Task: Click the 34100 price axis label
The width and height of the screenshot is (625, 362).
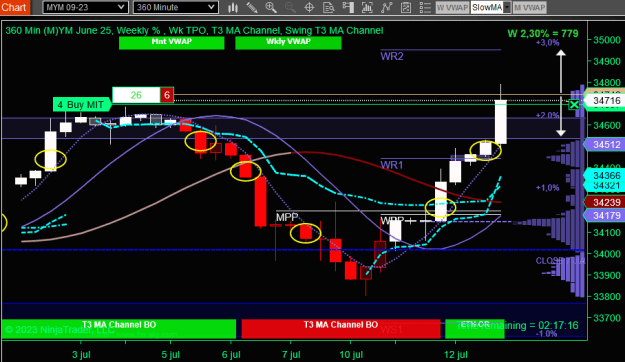Action: coord(607,232)
